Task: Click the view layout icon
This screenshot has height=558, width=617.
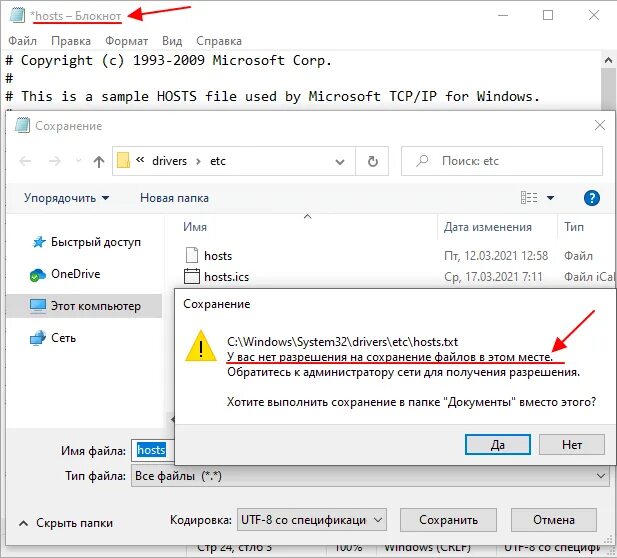Action: 529,198
